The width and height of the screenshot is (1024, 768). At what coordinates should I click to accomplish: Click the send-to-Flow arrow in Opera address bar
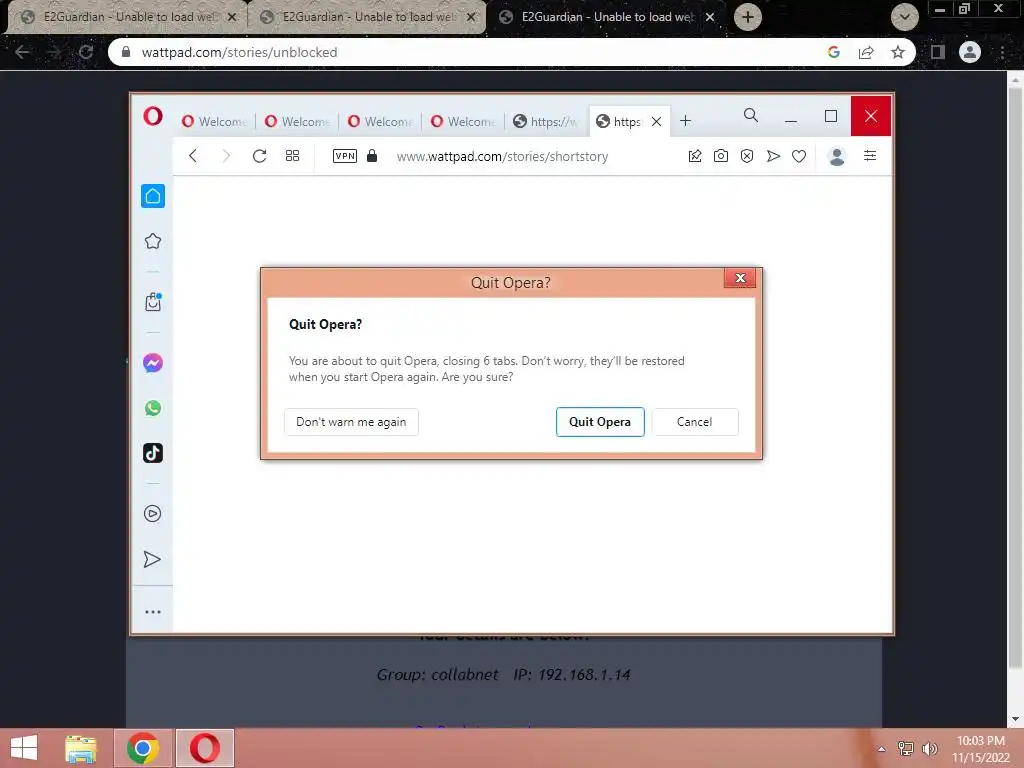[773, 155]
